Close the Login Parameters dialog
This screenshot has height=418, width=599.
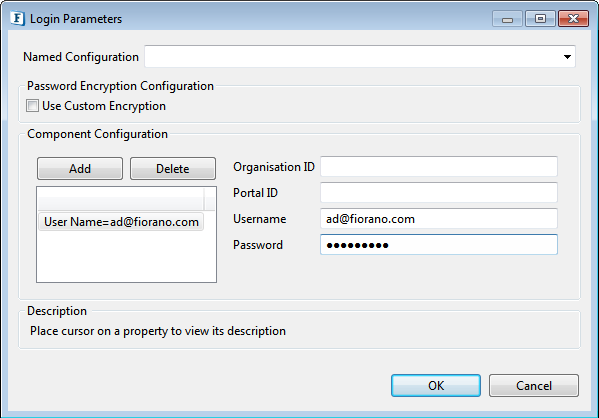(x=573, y=19)
